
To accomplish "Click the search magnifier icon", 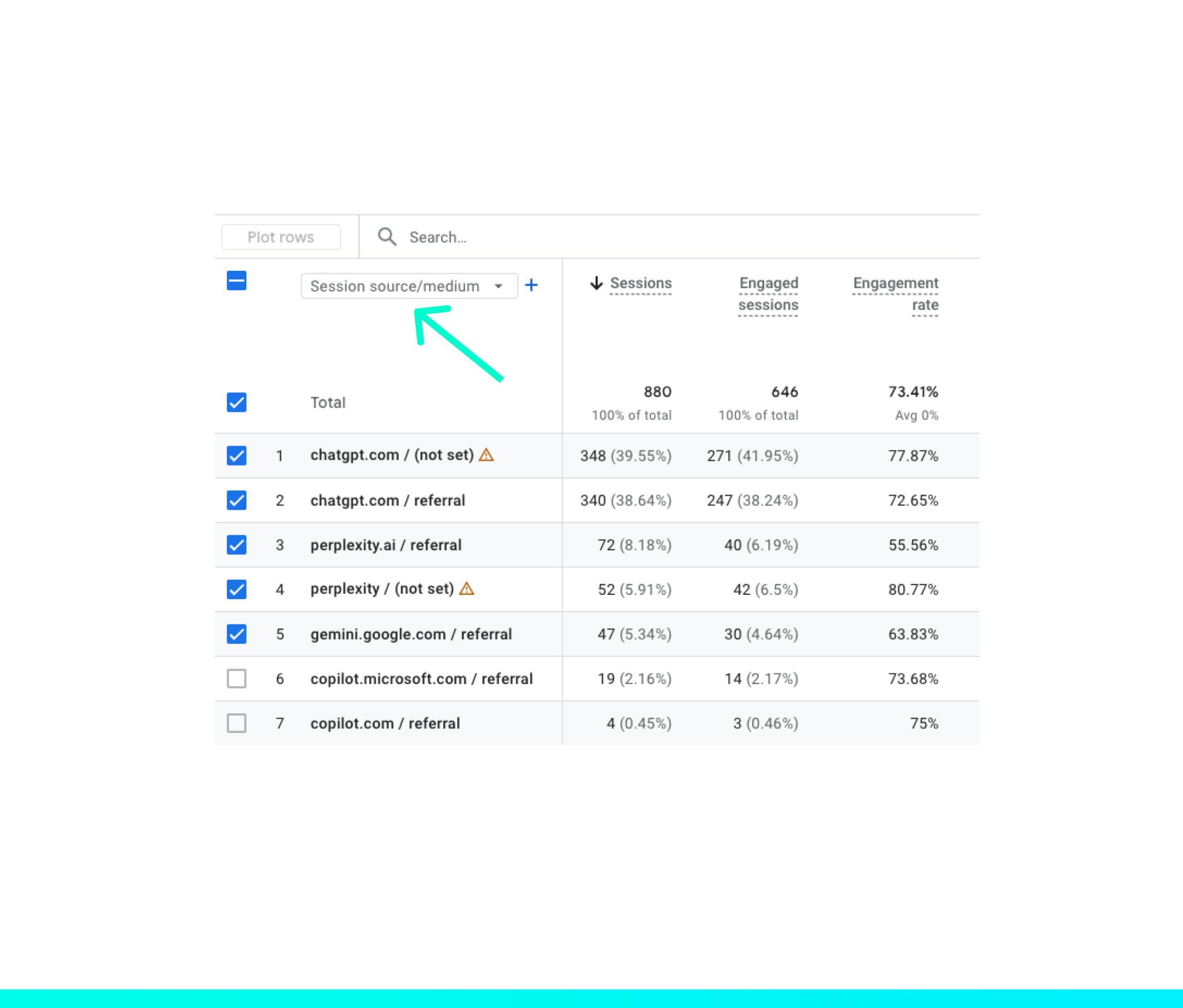I will click(x=386, y=237).
